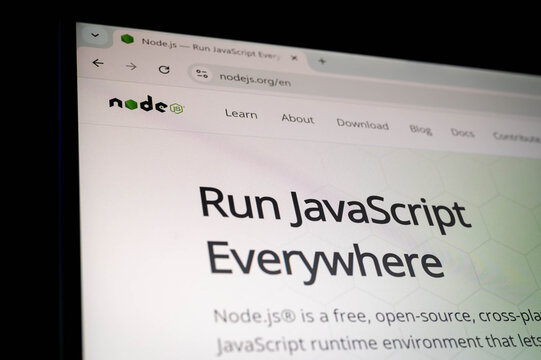
Task: Open the Docs navigation link
Action: click(463, 133)
